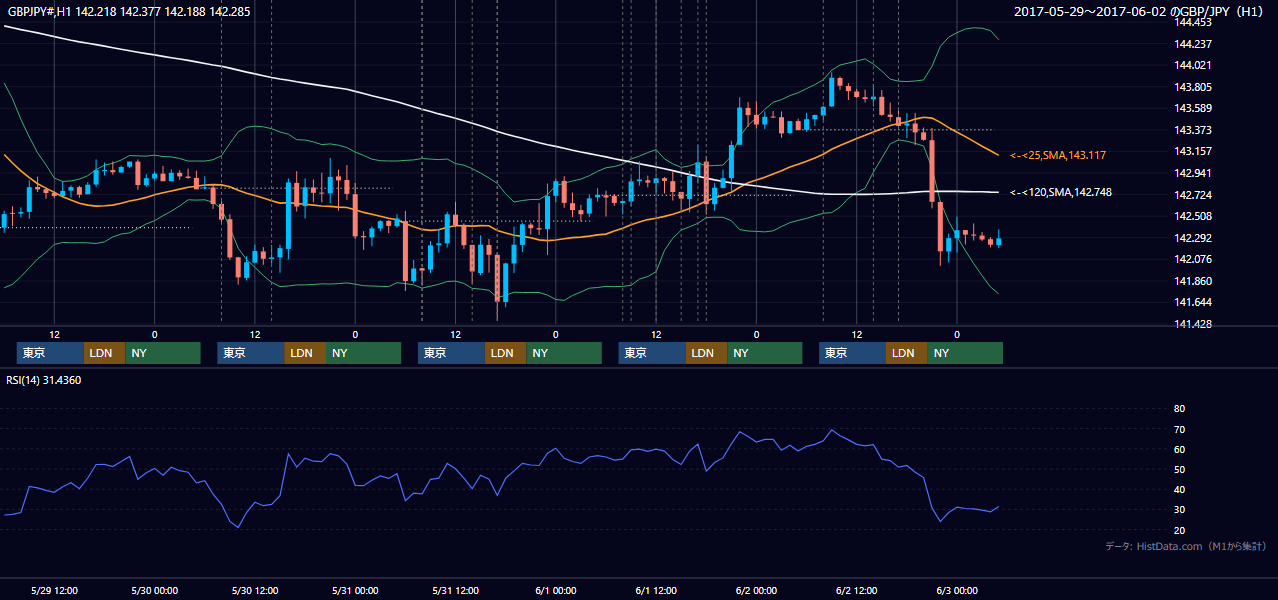Click RSI scale level 50
Screen dimensions: 1278x600
[x=1179, y=469]
